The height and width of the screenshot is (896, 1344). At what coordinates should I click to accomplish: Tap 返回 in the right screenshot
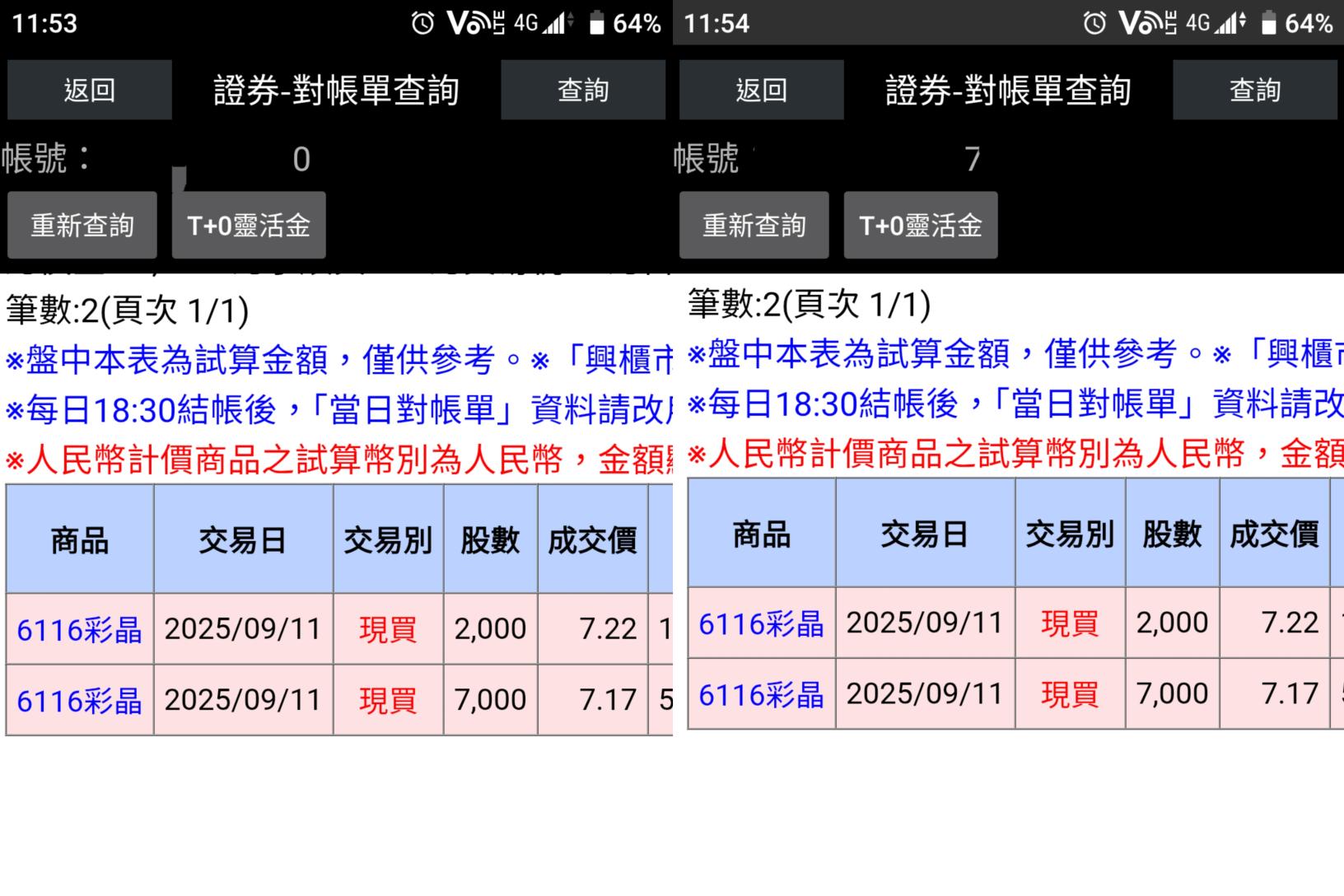762,90
